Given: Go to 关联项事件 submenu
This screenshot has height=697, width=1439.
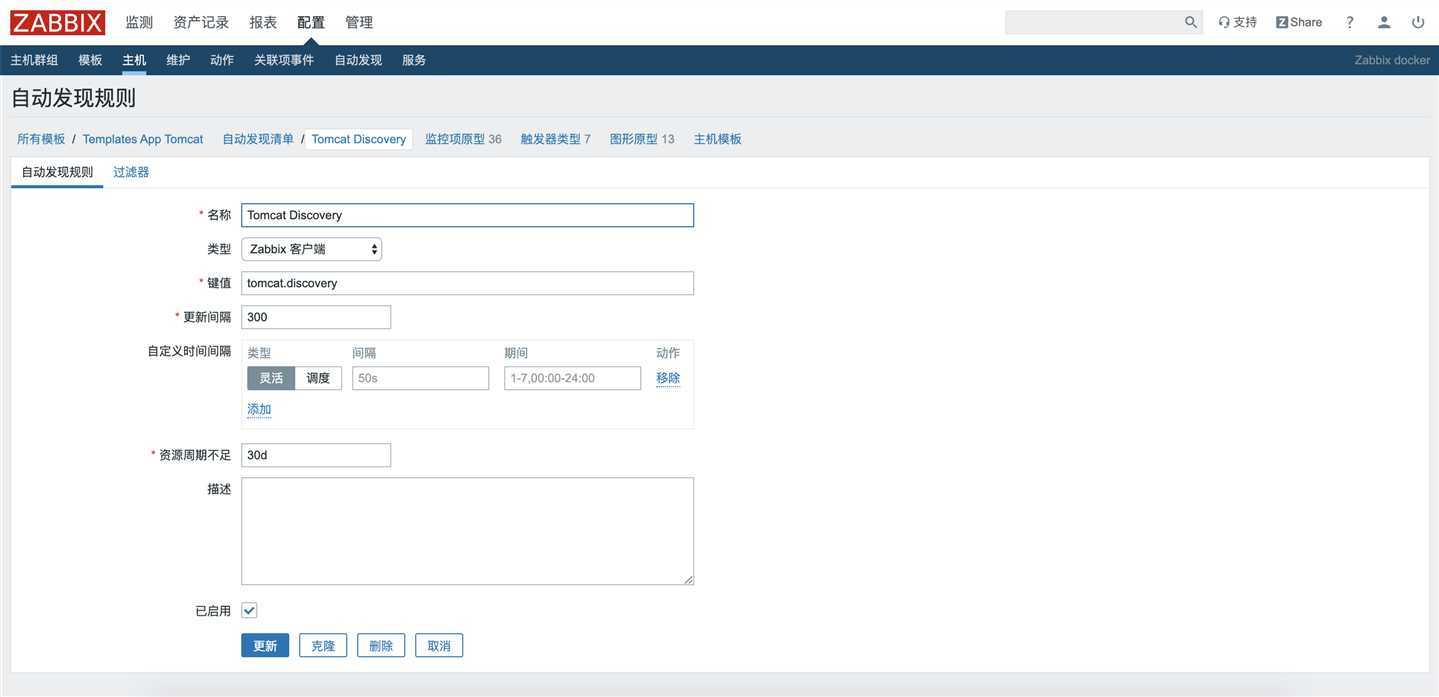Looking at the screenshot, I should point(284,60).
